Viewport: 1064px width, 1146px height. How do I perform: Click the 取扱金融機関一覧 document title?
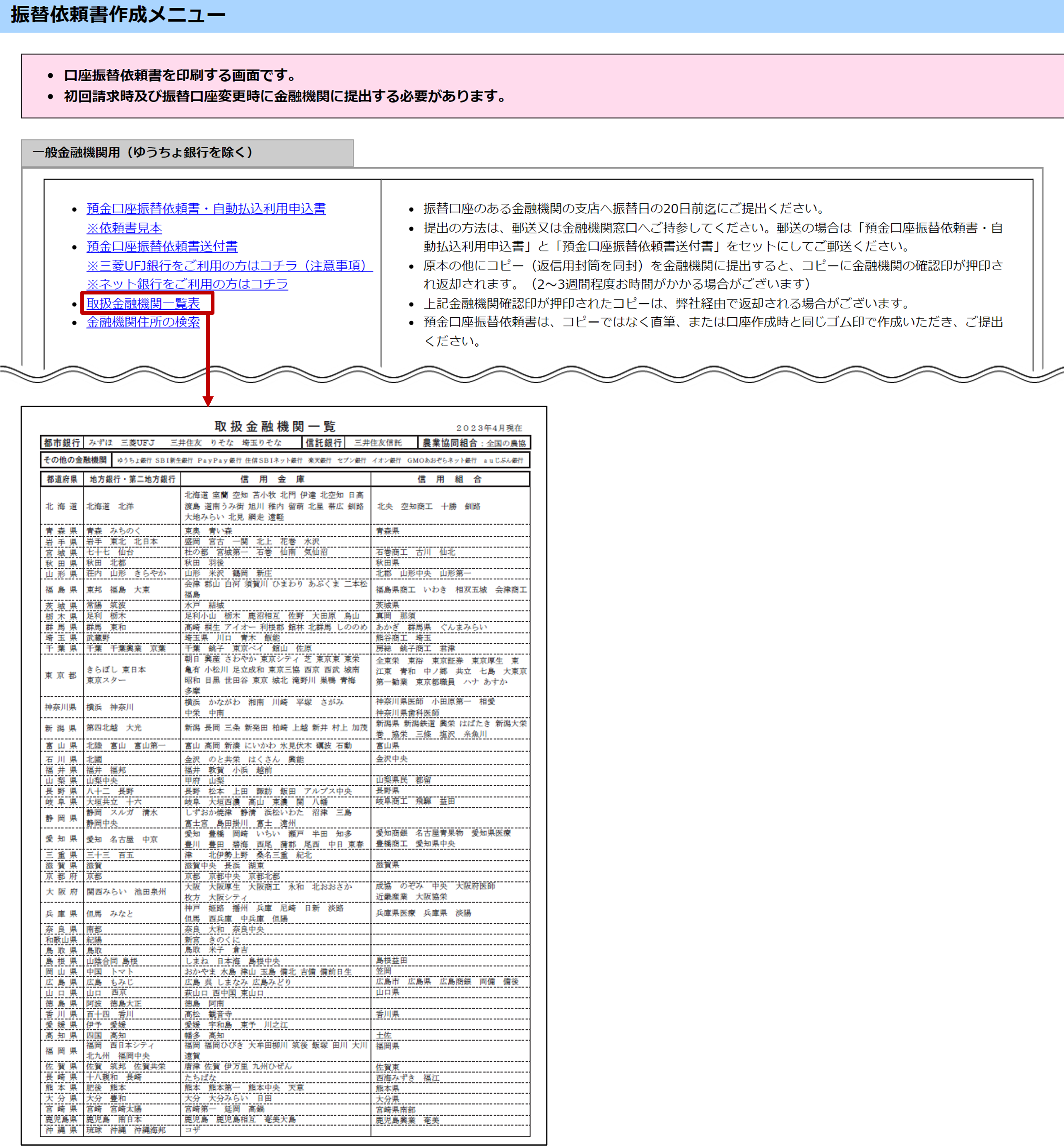pos(274,426)
